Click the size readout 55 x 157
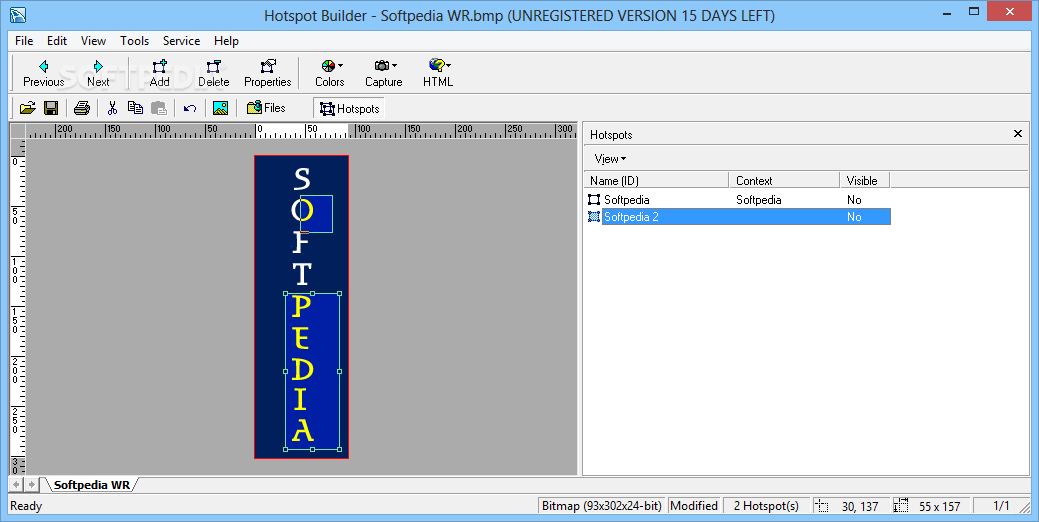1039x522 pixels. (939, 506)
